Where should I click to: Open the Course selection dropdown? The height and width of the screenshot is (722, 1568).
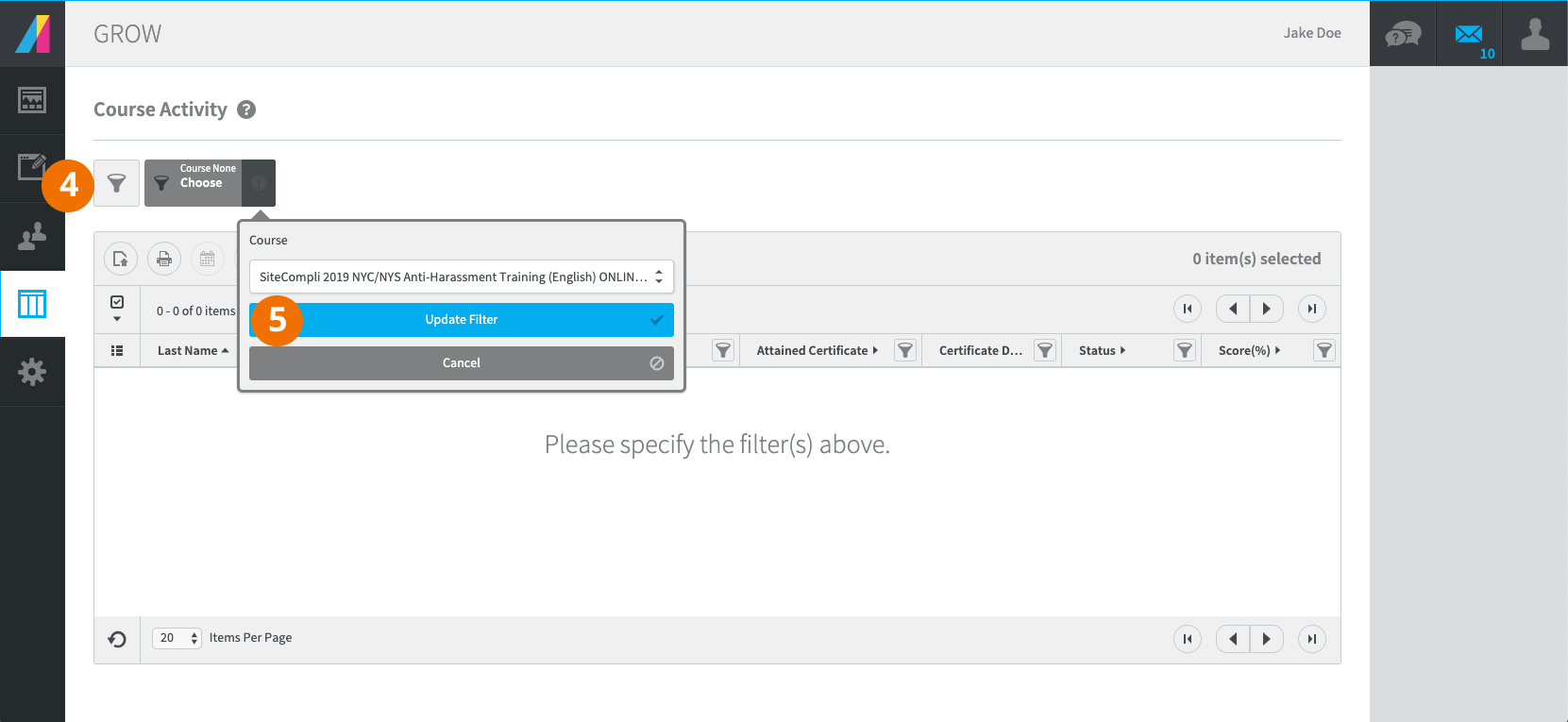pos(462,277)
